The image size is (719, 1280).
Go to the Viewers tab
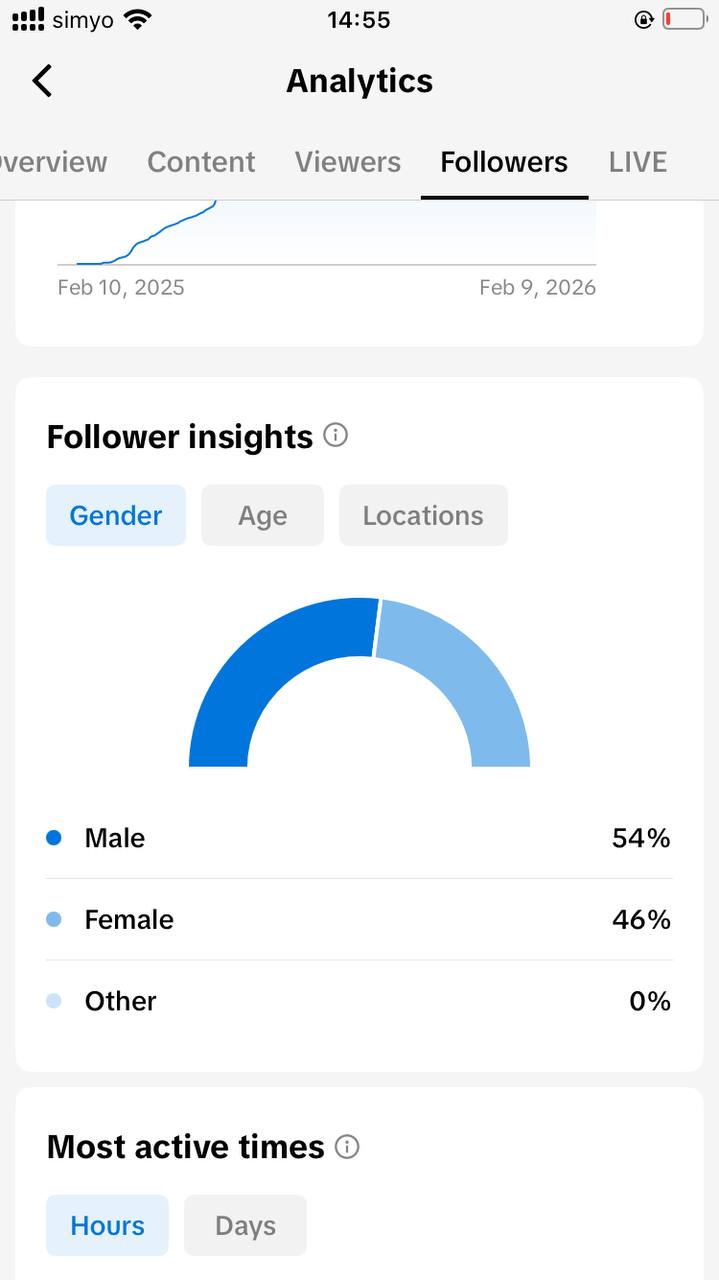point(348,162)
